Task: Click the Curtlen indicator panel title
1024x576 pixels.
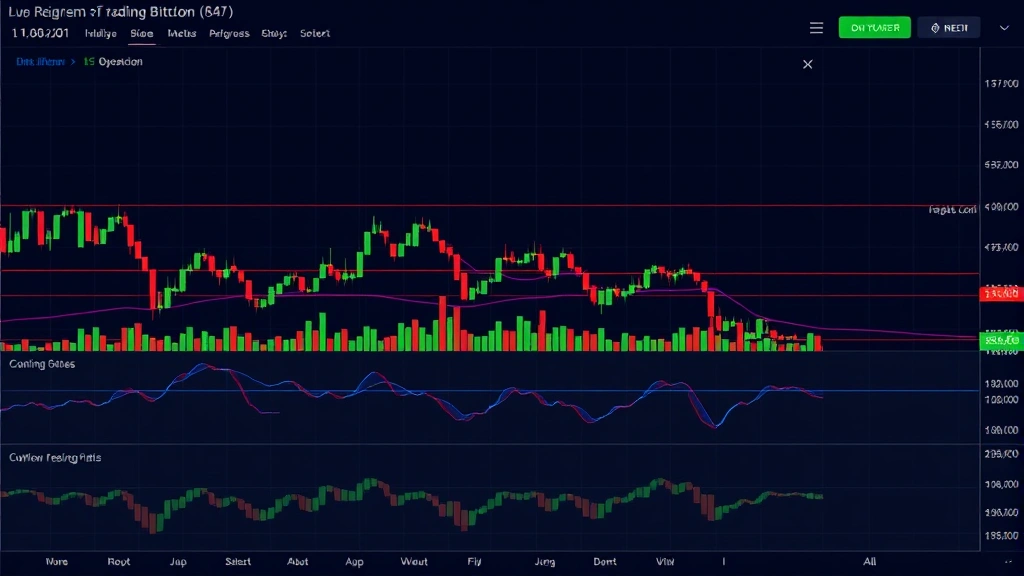Action: pos(54,457)
